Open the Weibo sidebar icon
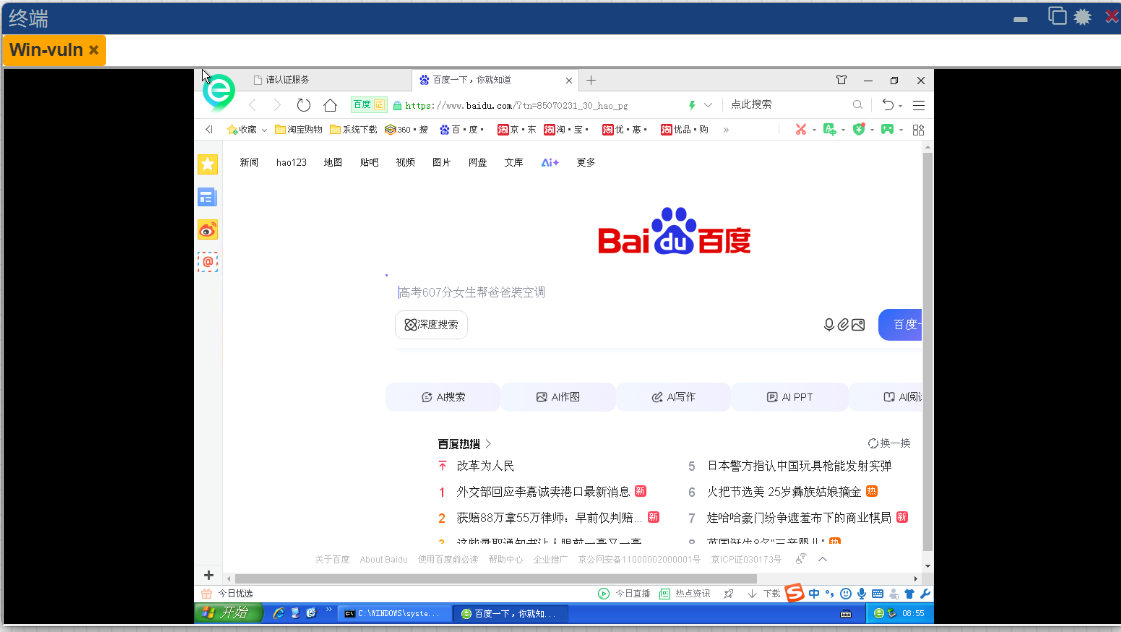Screen dimensions: 1121x632 tap(207, 230)
